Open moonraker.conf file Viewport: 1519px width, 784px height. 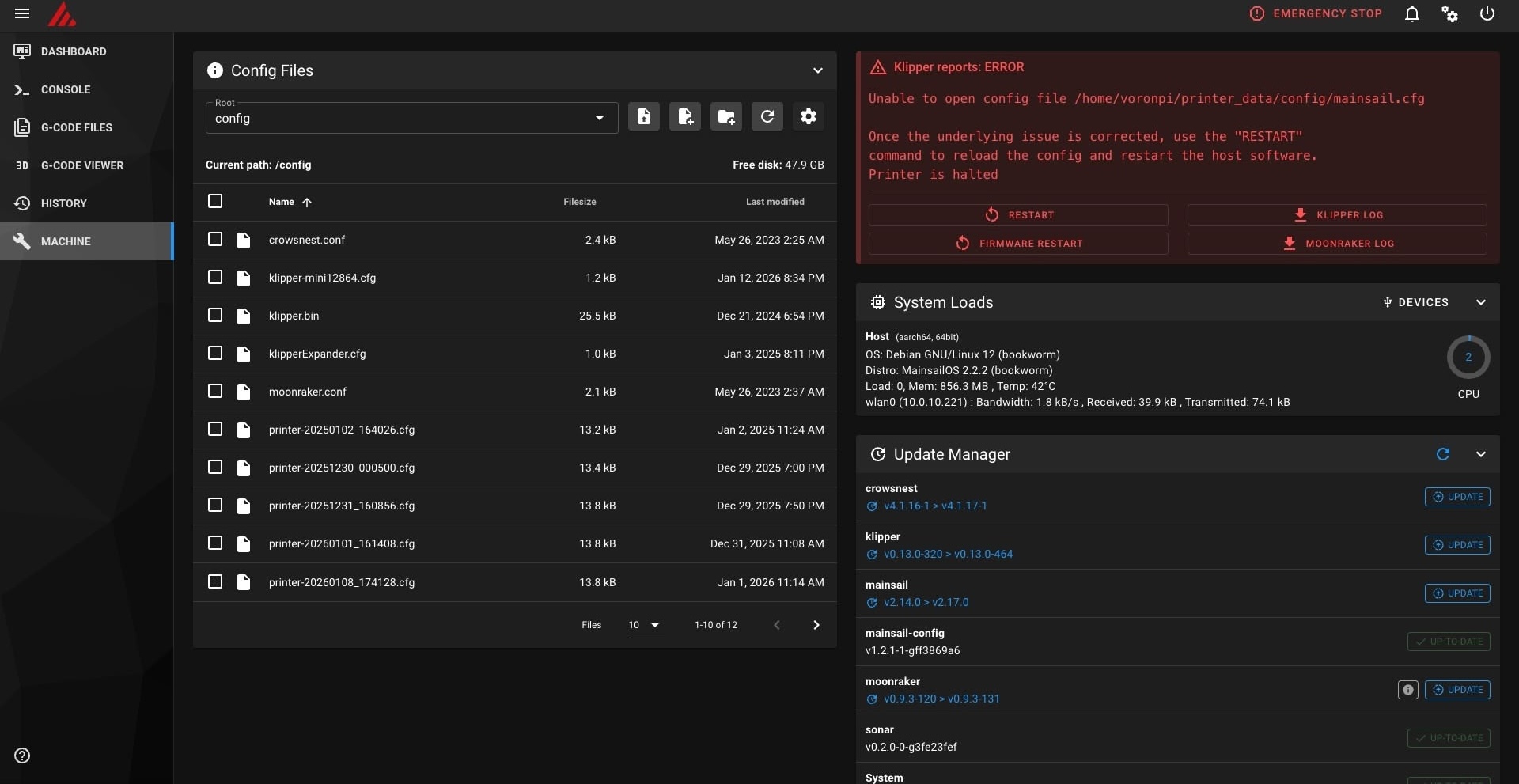pyautogui.click(x=308, y=392)
